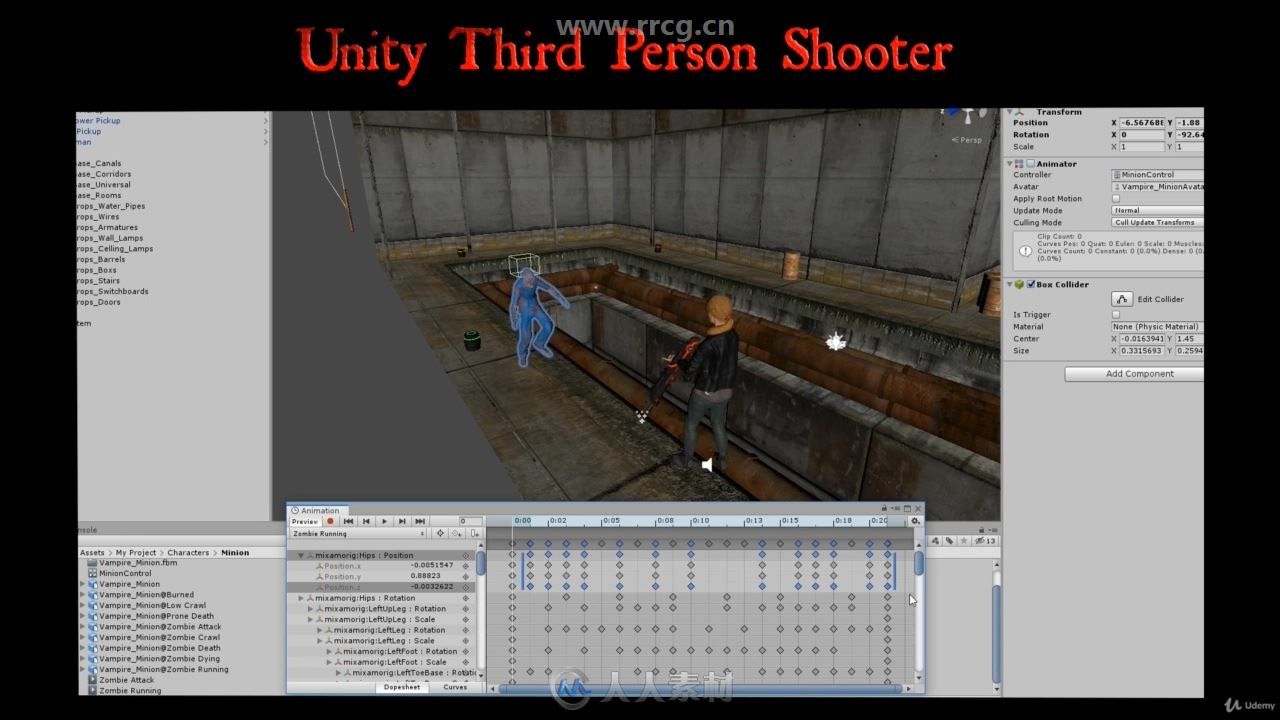Open the Animation window gear settings
The width and height of the screenshot is (1280, 720).
(915, 521)
